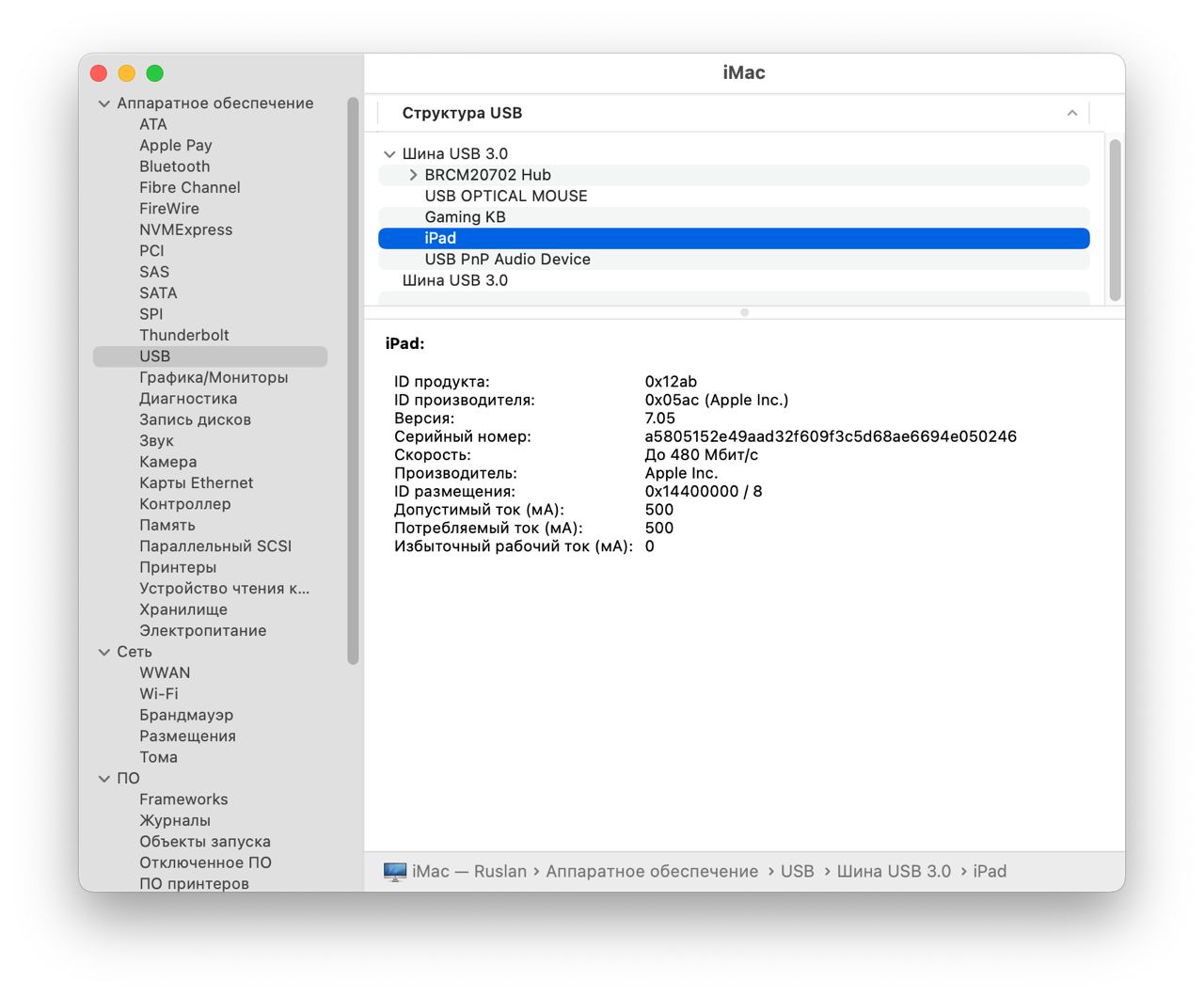Collapse the Сеть sidebar section
The width and height of the screenshot is (1204, 996).
[x=104, y=652]
